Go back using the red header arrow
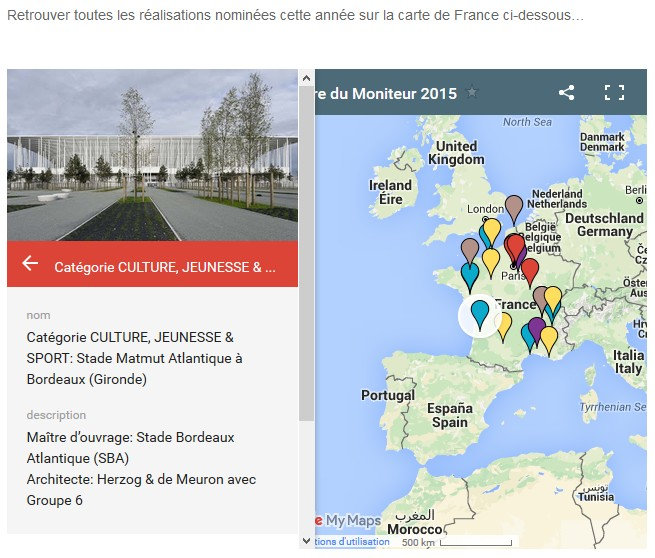 [x=30, y=264]
